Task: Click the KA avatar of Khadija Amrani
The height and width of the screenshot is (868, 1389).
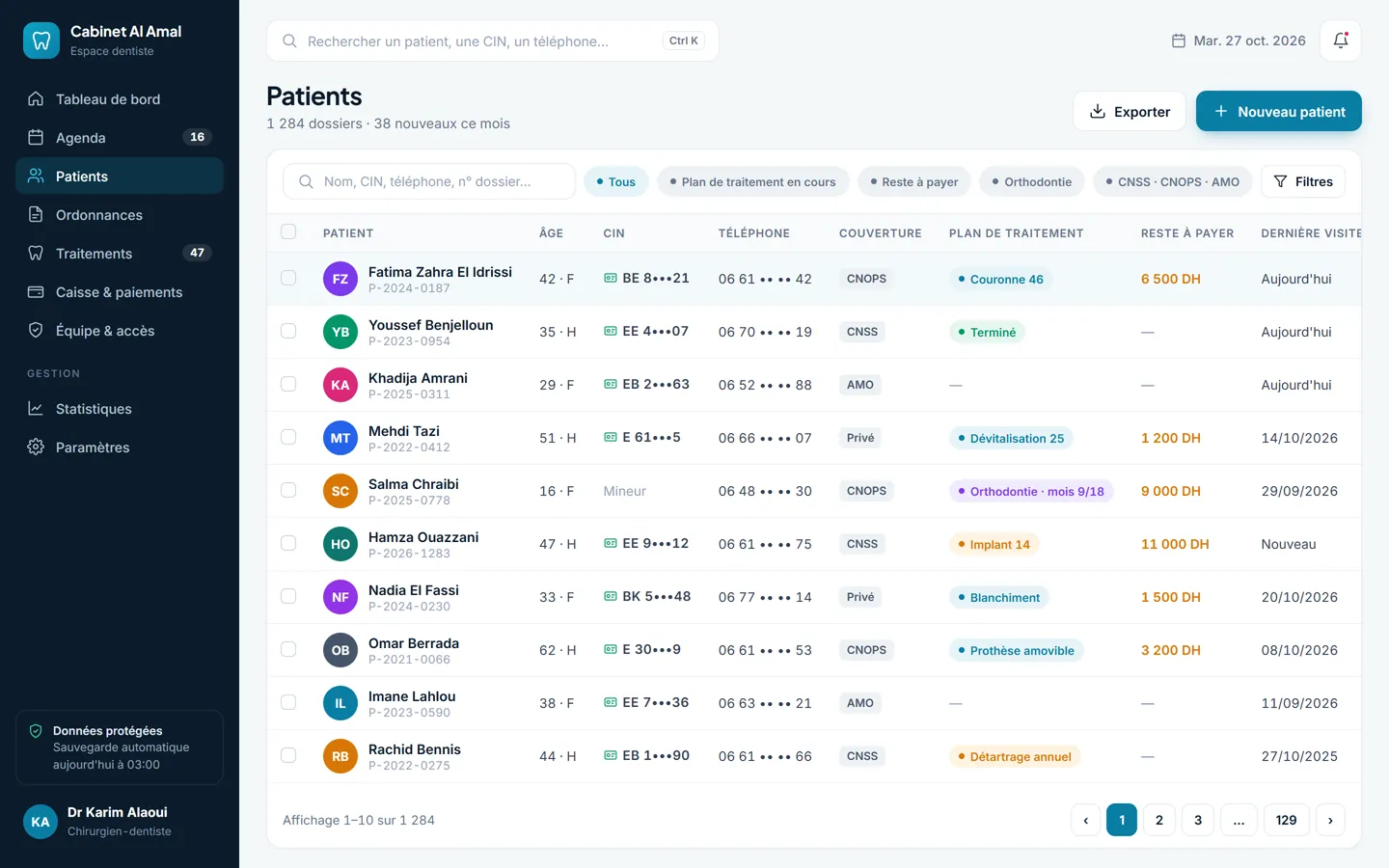Action: pos(340,385)
